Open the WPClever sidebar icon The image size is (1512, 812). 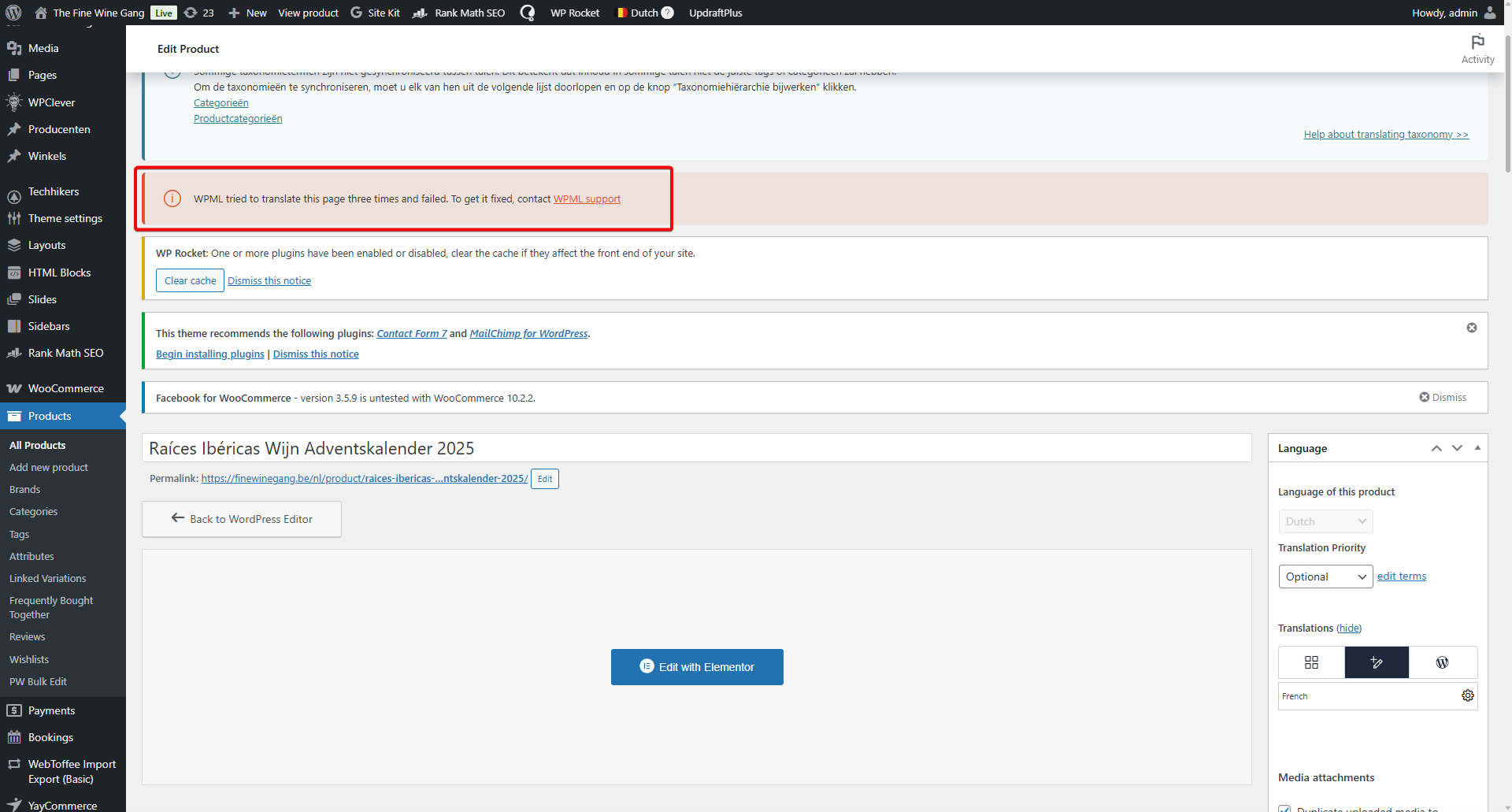tap(14, 102)
